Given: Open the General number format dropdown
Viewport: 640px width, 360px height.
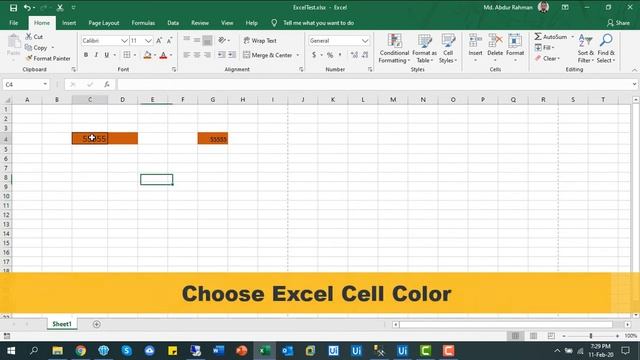Looking at the screenshot, I should click(365, 41).
